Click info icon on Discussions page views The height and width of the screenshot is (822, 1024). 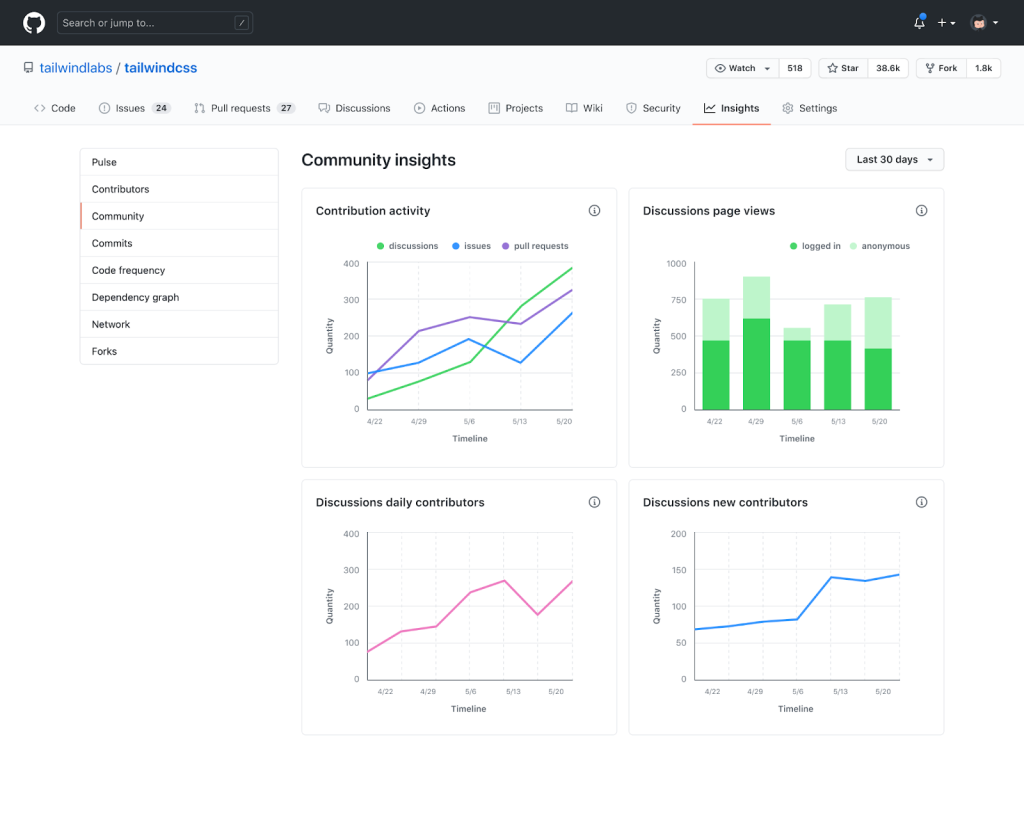921,211
